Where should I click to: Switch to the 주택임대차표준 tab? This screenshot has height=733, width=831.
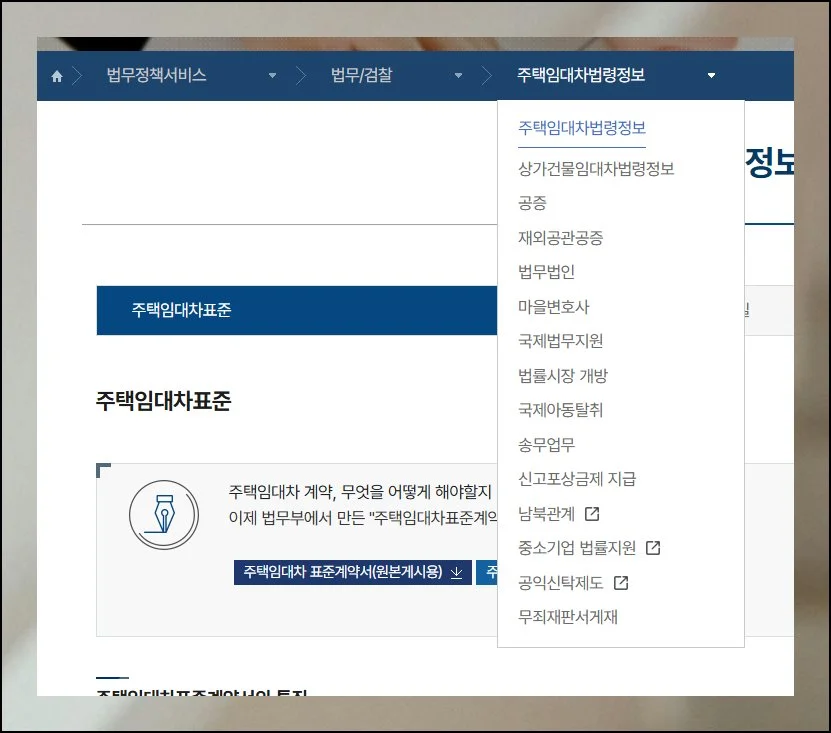pyautogui.click(x=181, y=310)
